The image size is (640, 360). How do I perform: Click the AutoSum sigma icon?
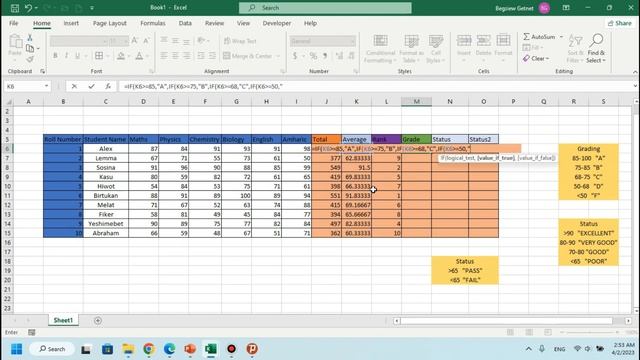(527, 37)
